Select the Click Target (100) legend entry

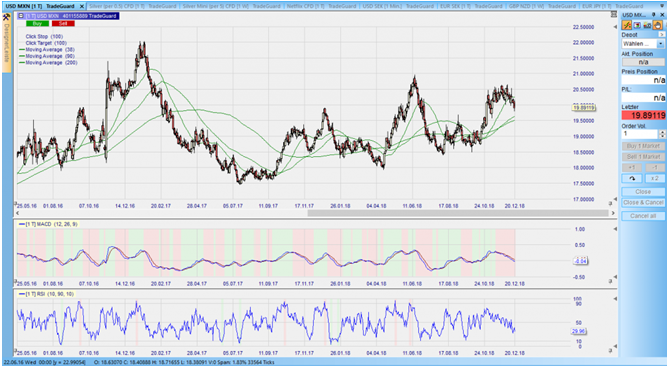46,43
